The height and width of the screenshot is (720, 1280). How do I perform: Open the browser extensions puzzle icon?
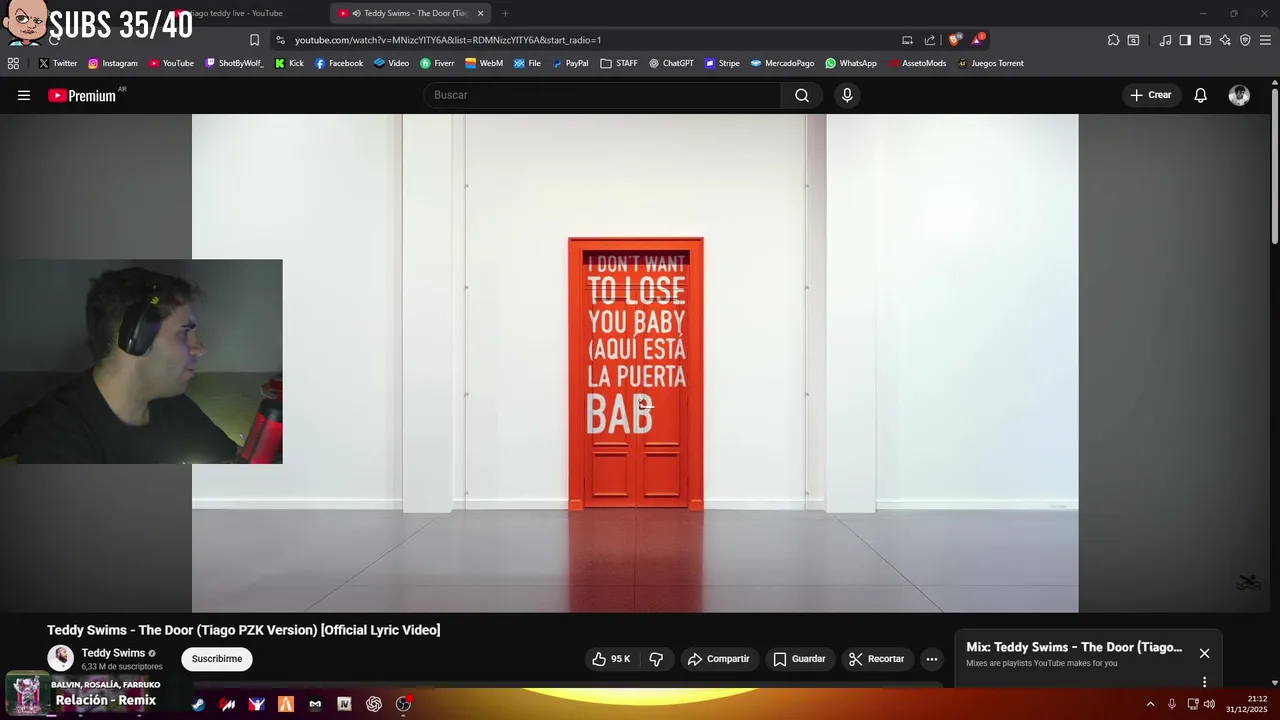[1113, 40]
